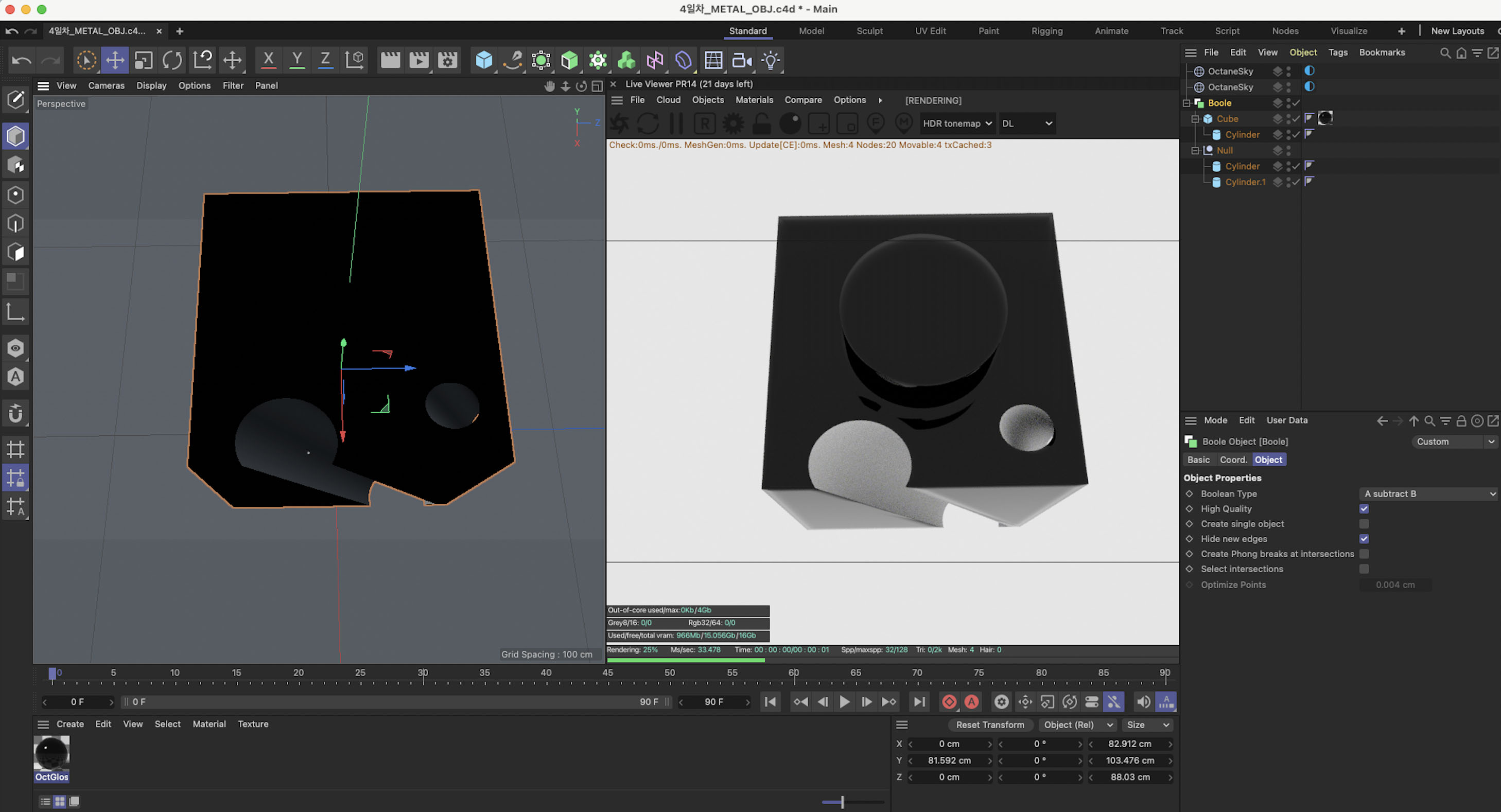Enable Texture mode in left sidebar
Image resolution: width=1501 pixels, height=812 pixels.
[16, 165]
